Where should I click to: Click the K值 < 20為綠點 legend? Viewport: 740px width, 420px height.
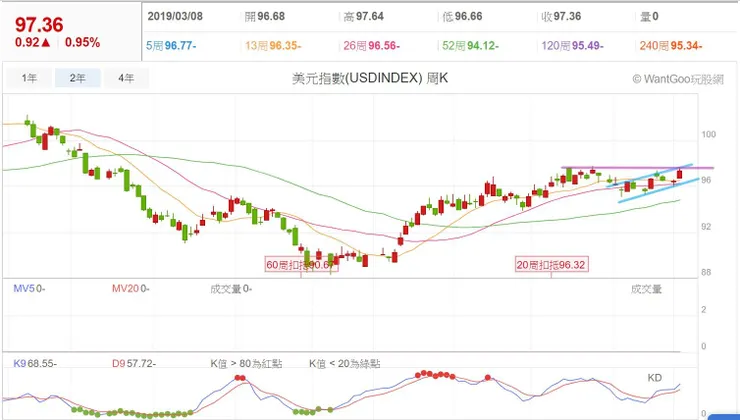[345, 363]
